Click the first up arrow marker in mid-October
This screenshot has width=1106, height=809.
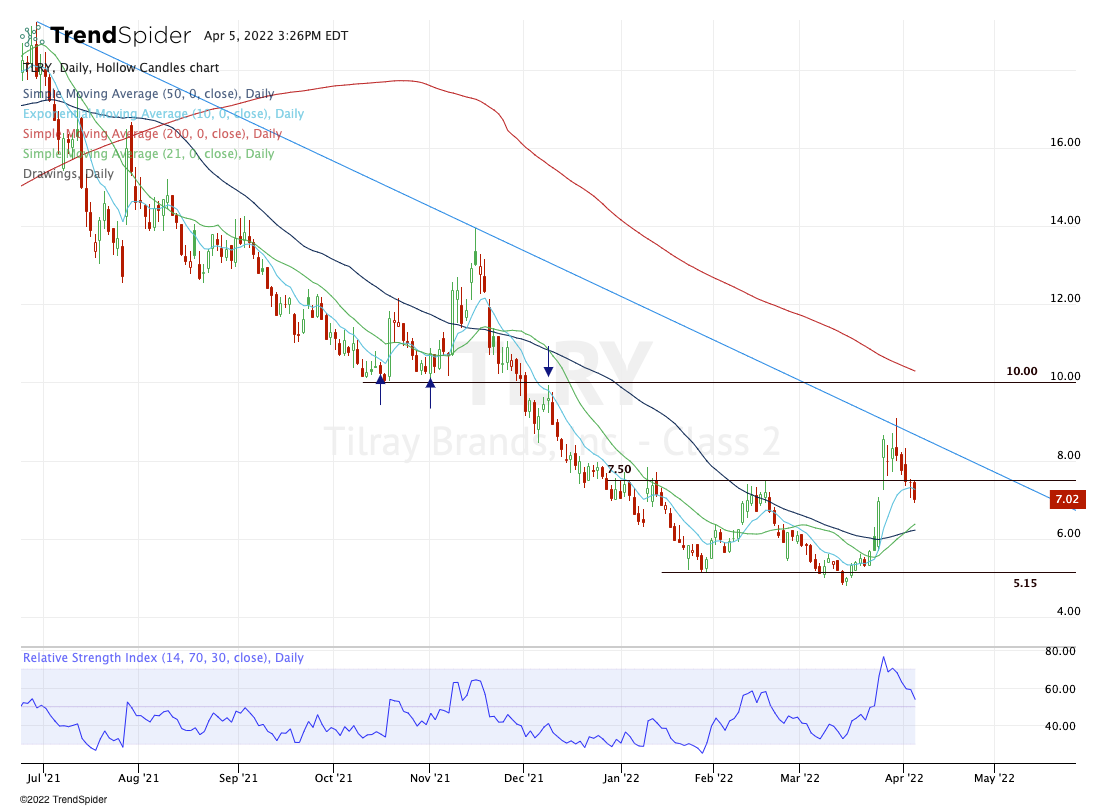pyautogui.click(x=380, y=389)
